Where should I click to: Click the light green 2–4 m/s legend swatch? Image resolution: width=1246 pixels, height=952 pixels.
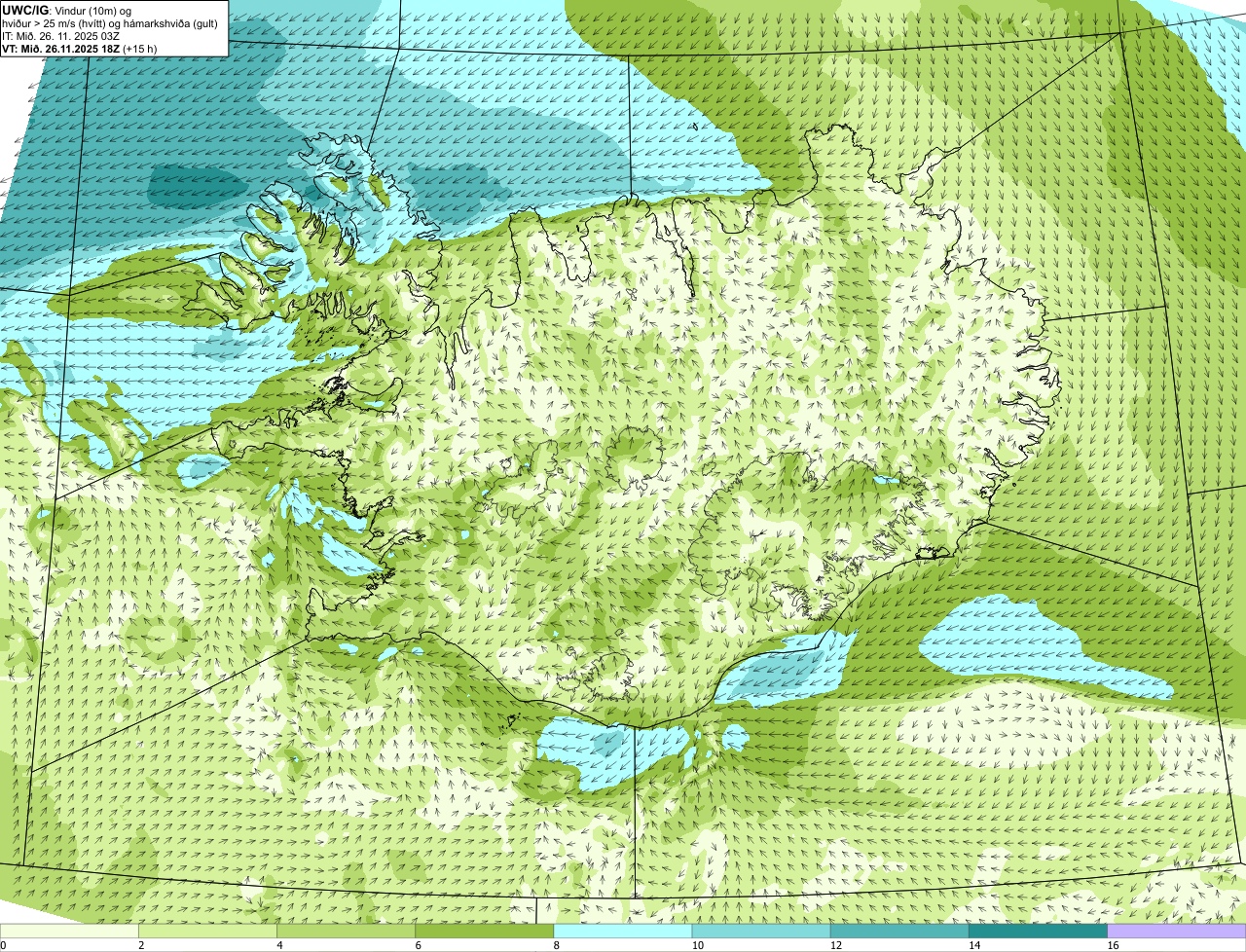point(207,932)
